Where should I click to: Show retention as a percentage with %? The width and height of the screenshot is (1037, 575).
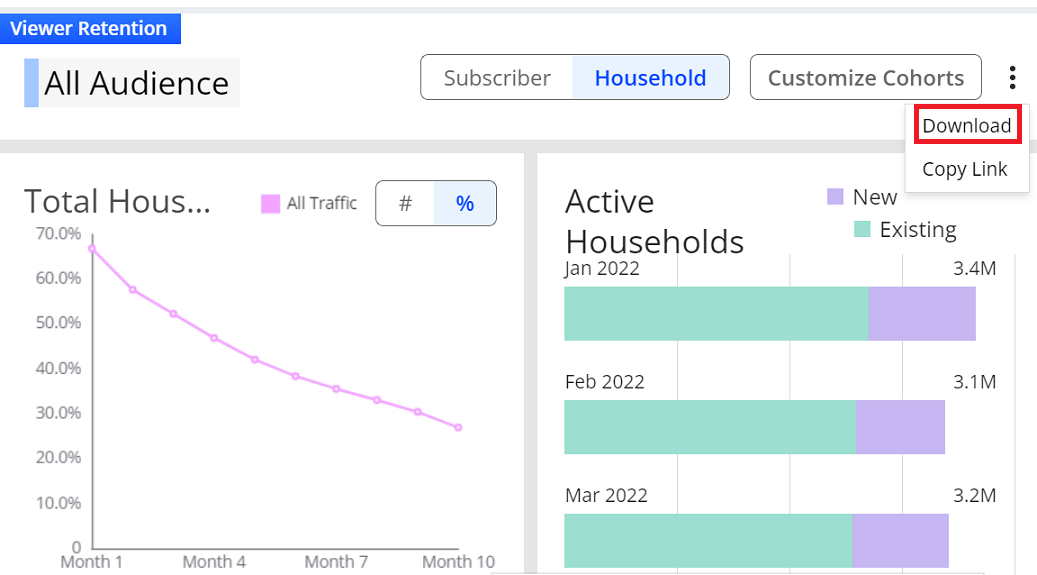coord(465,203)
